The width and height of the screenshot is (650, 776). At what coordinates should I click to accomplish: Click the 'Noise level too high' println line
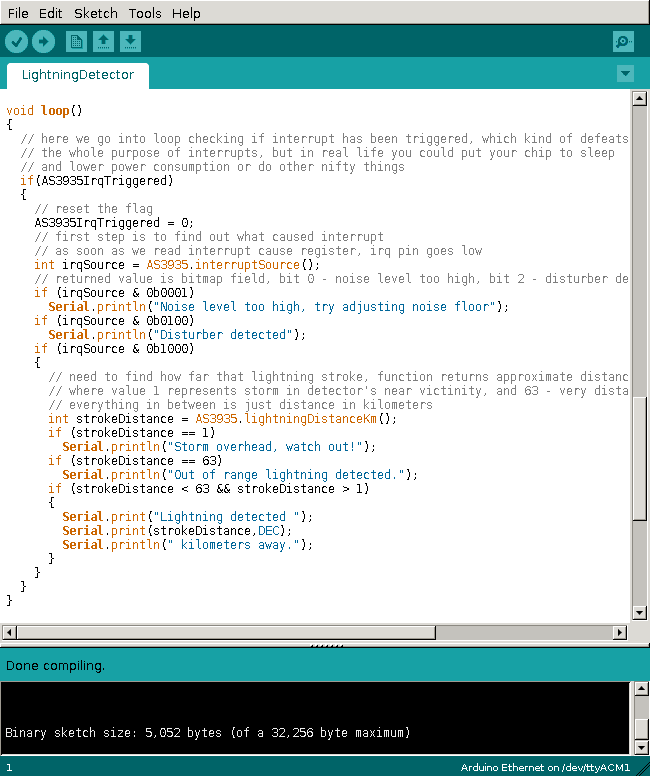coord(278,307)
